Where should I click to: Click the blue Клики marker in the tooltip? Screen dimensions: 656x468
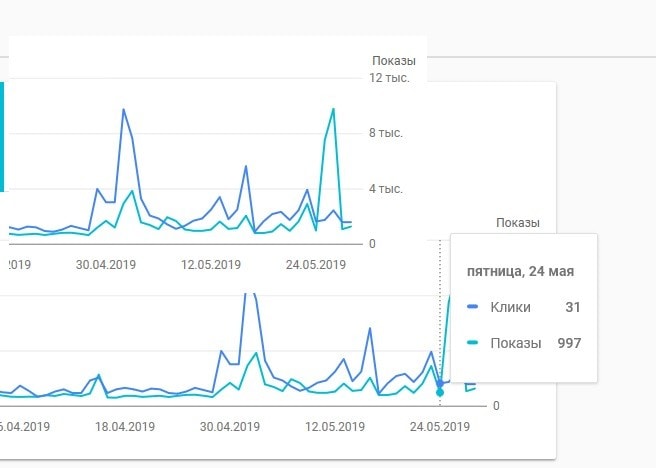472,307
